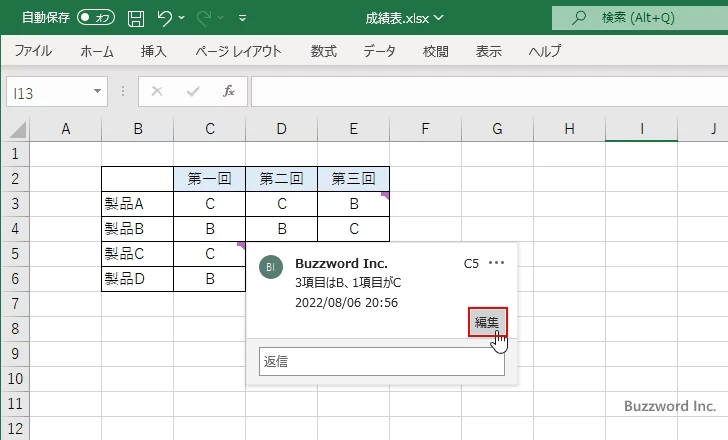
Task: Open the ファイル tab
Action: click(x=33, y=51)
